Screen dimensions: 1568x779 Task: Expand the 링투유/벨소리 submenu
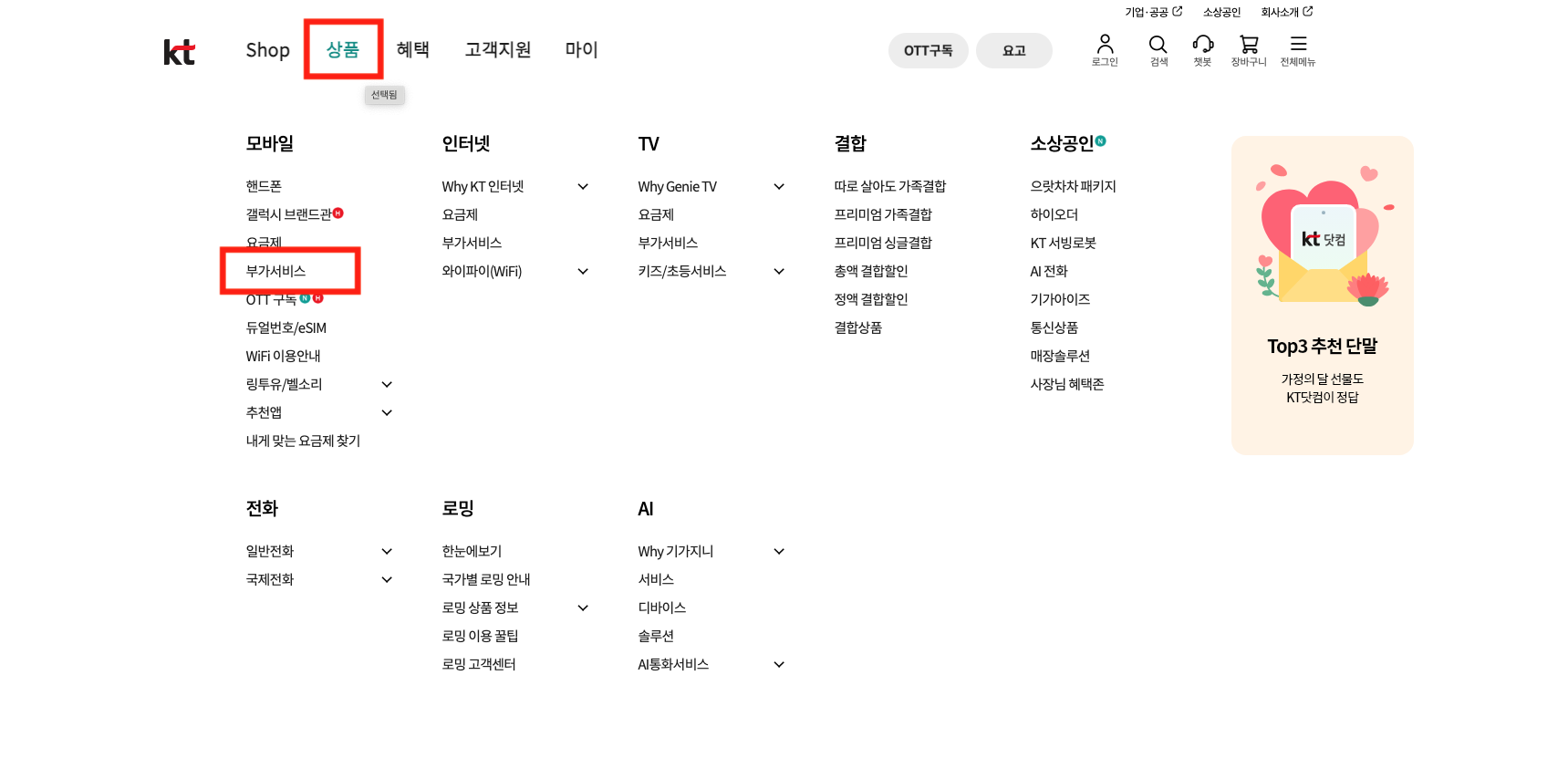[x=387, y=385]
